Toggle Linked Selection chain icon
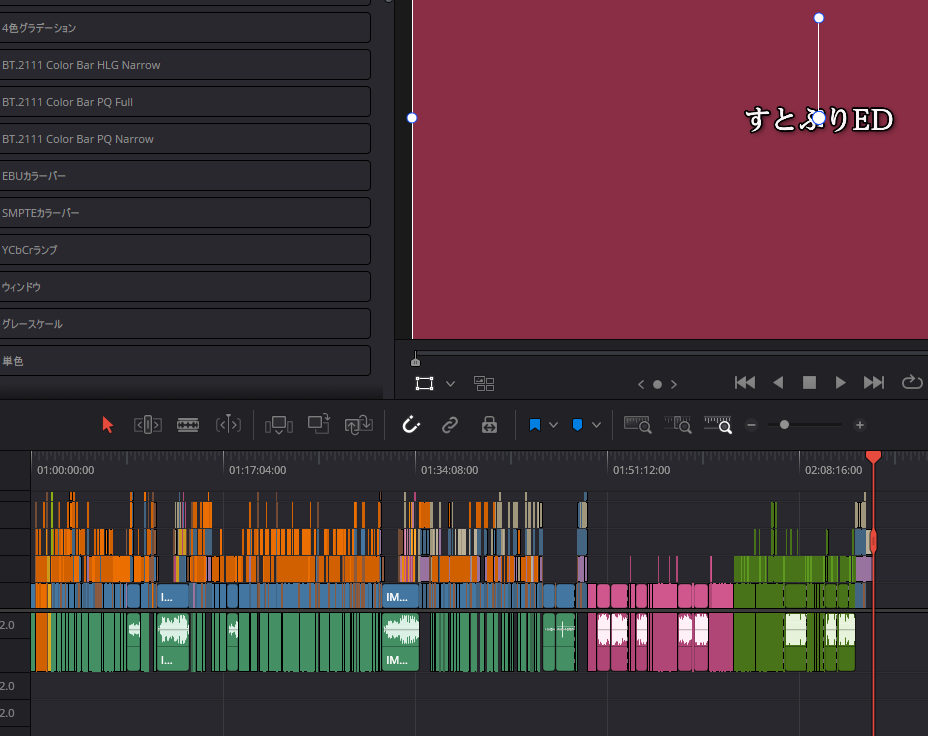The width and height of the screenshot is (928, 736). point(450,425)
